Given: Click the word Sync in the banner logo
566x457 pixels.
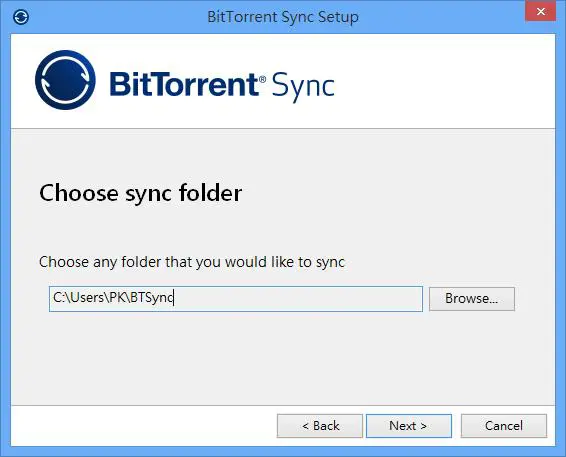Looking at the screenshot, I should 303,87.
